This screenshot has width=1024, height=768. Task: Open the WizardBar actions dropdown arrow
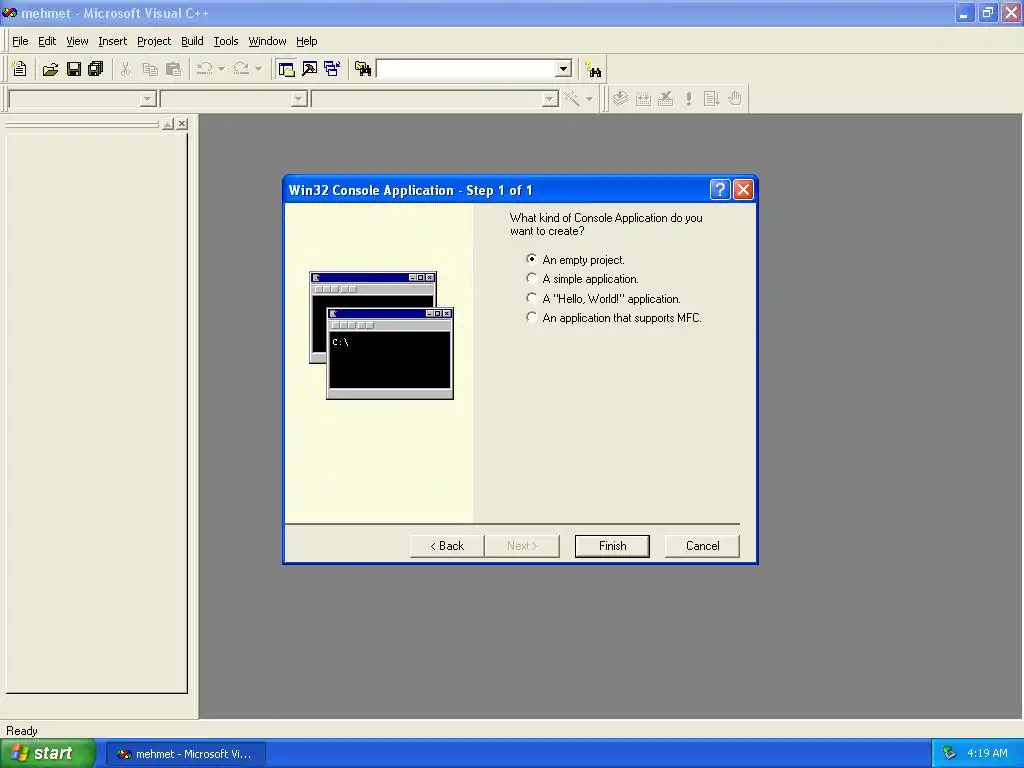(589, 99)
